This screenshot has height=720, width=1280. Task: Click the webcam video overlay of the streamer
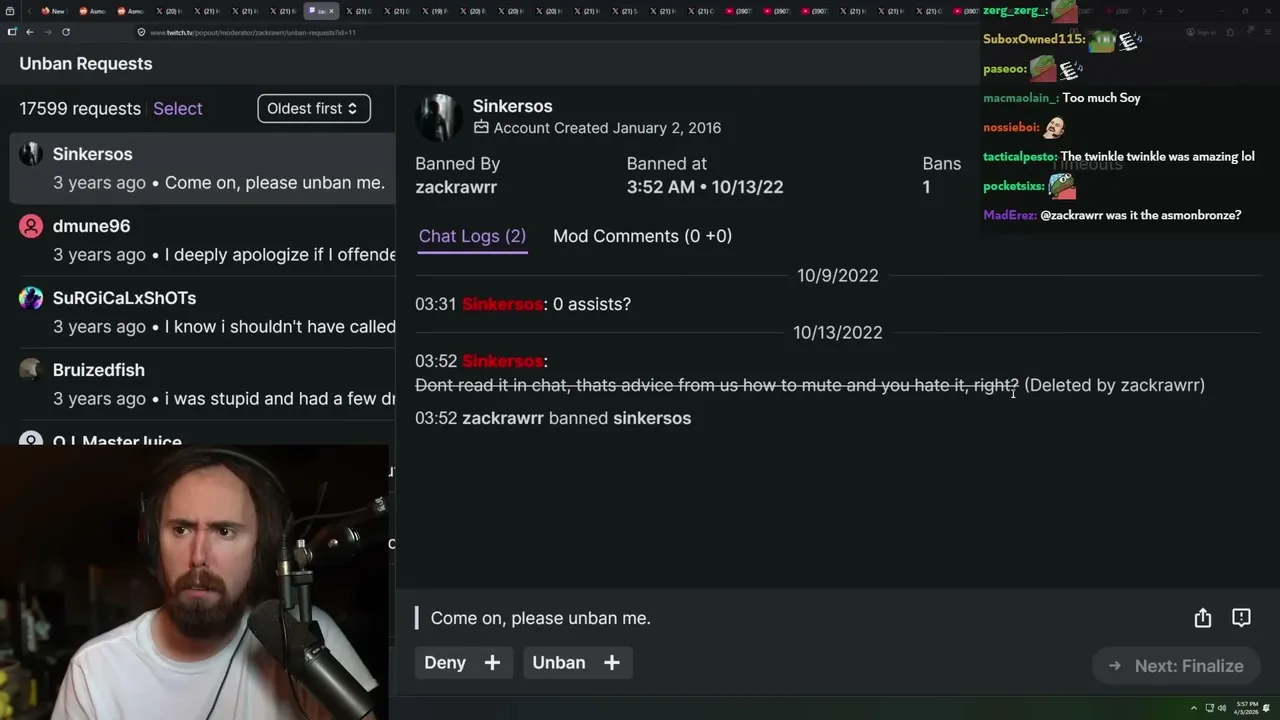194,582
